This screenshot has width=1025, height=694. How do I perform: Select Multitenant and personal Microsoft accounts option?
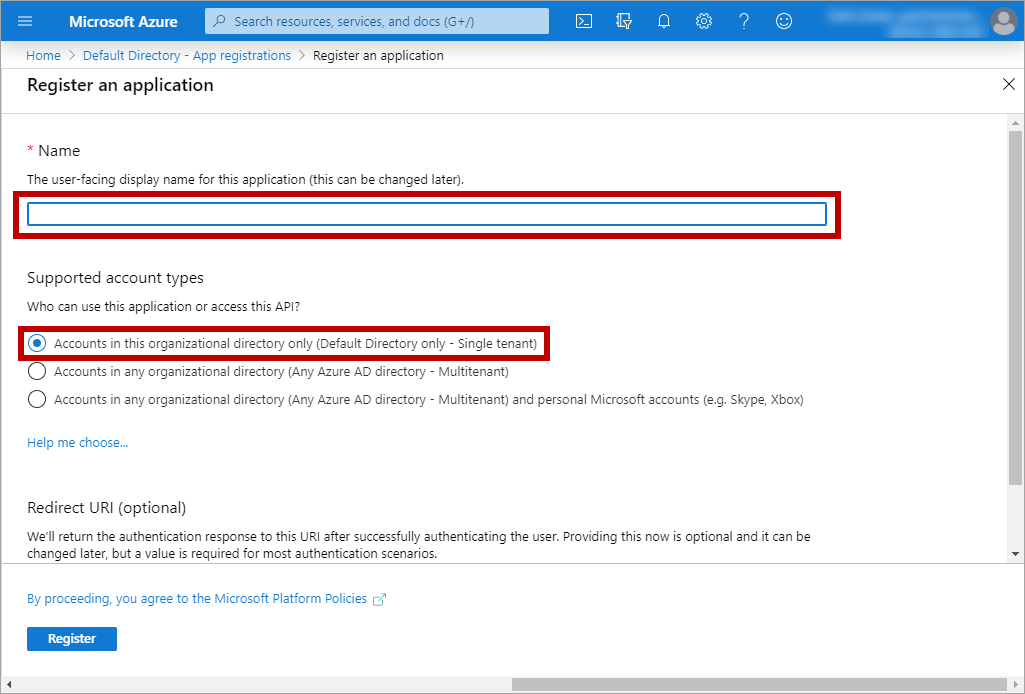pyautogui.click(x=416, y=399)
